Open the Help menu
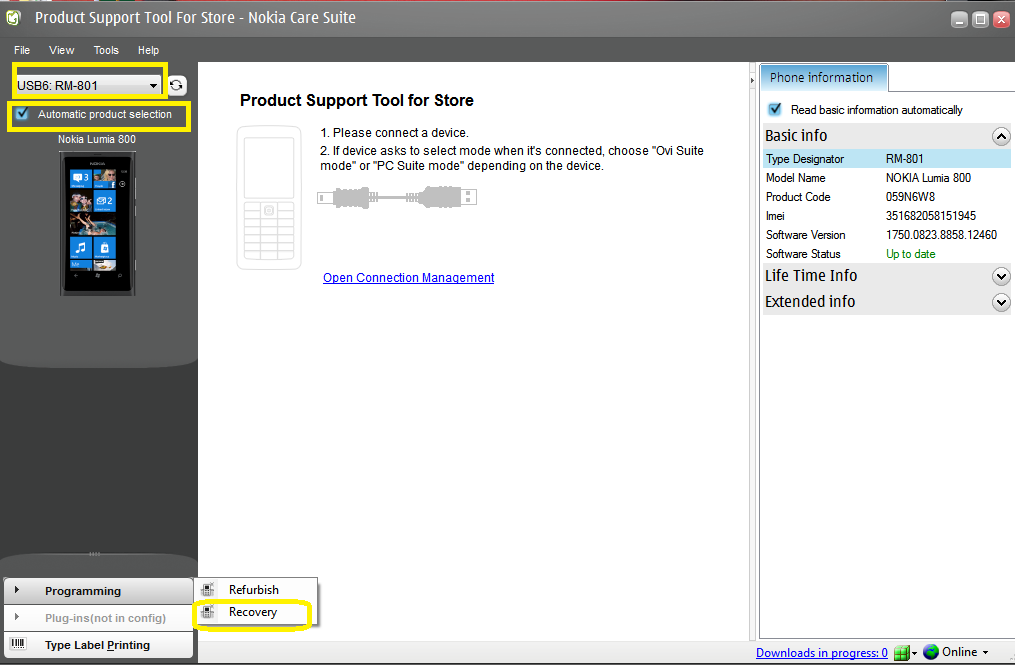This screenshot has height=665, width=1015. tap(148, 50)
